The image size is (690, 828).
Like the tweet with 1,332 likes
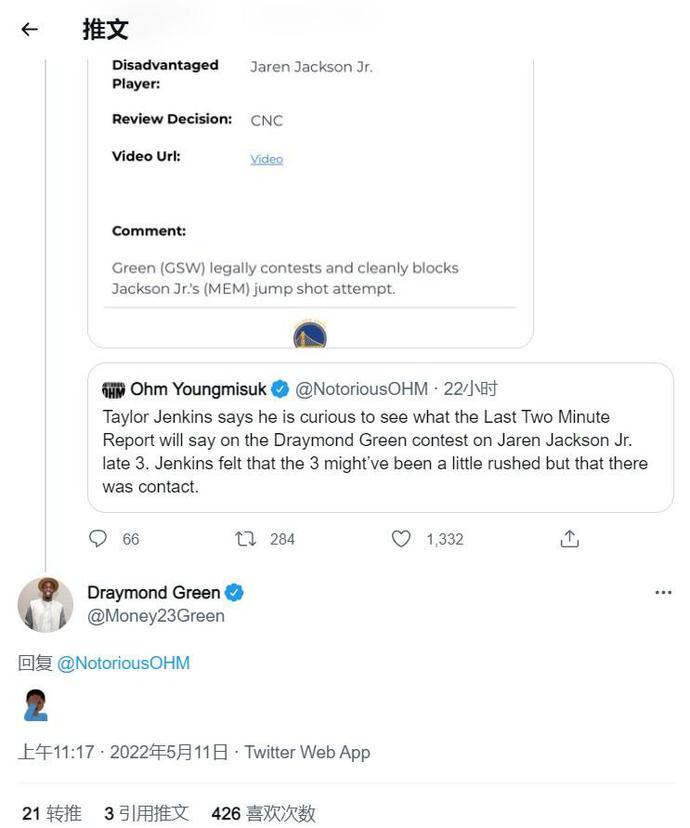click(x=401, y=539)
